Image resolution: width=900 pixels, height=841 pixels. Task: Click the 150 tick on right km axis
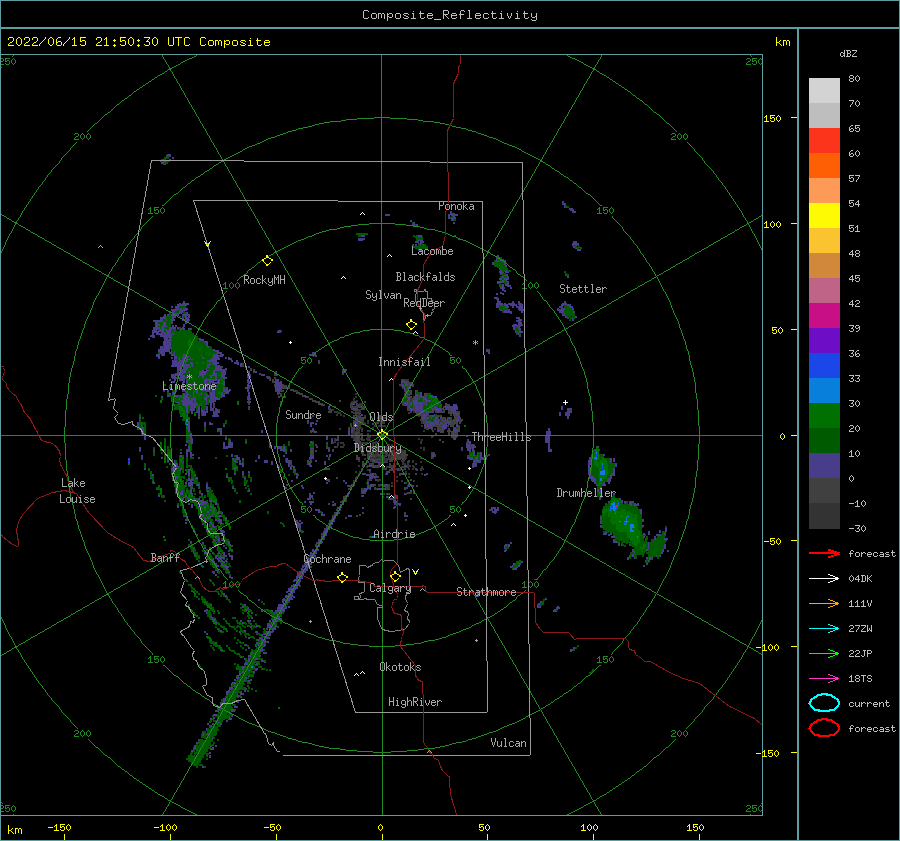[772, 118]
